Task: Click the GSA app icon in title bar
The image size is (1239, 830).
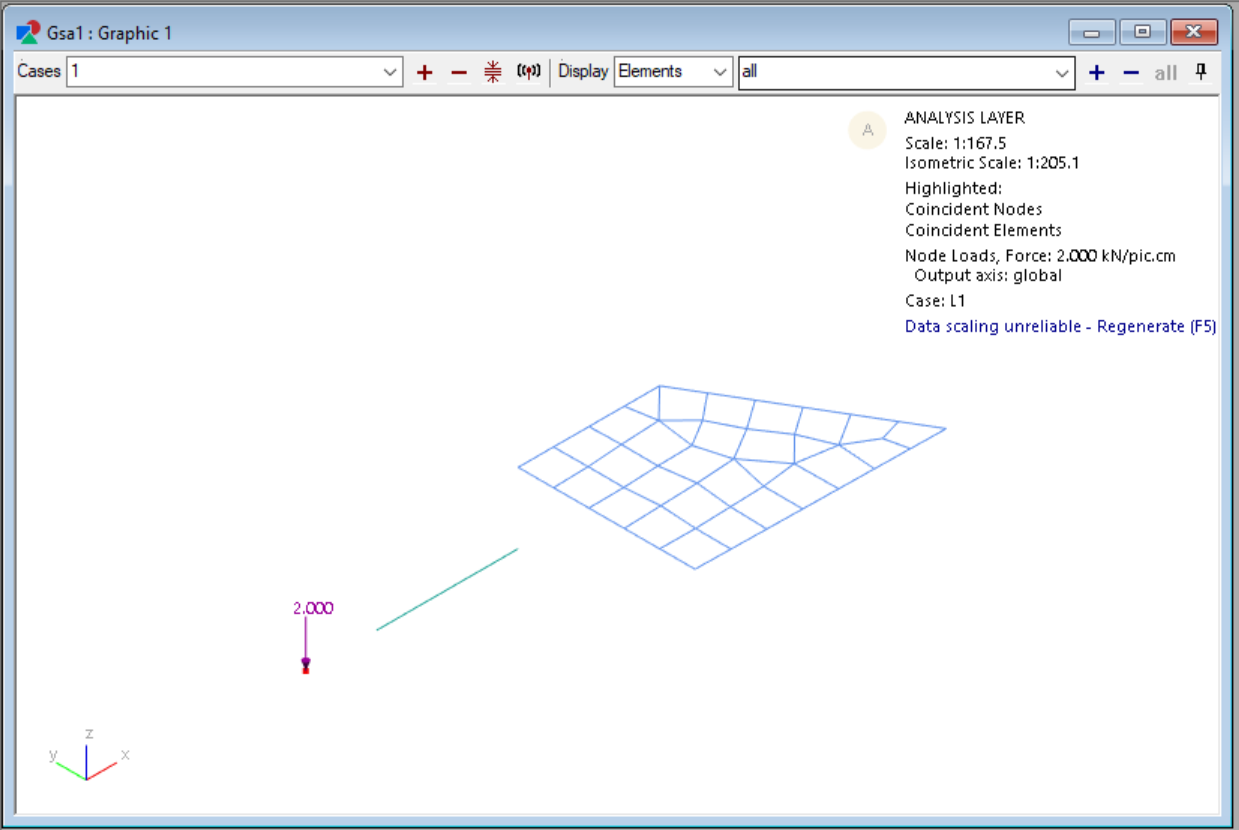Action: (x=28, y=33)
